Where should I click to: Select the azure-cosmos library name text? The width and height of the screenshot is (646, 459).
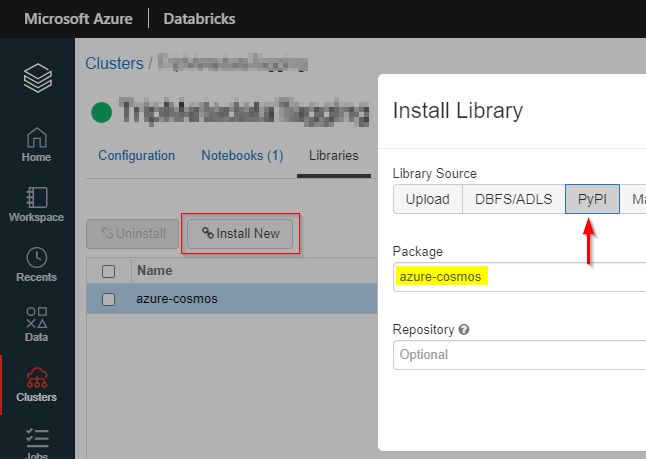177,299
